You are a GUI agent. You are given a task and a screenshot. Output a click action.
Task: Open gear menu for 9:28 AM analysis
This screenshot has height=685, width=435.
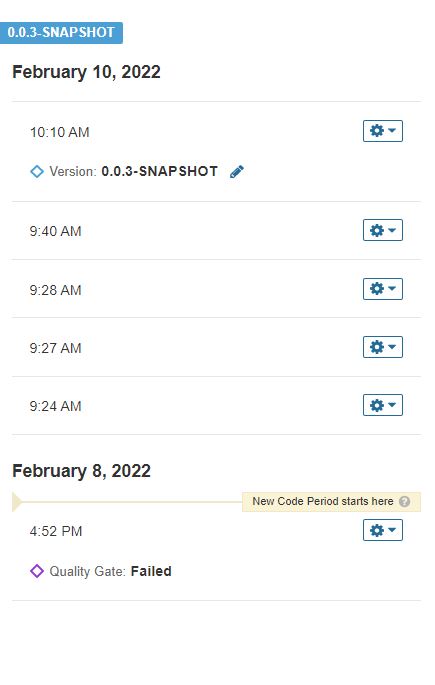point(383,289)
